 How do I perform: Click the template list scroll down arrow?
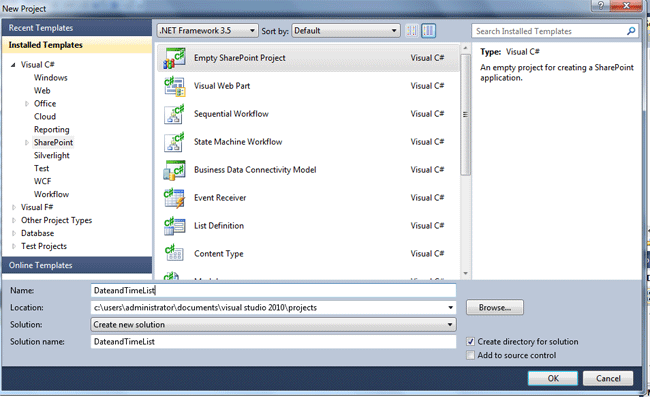465,274
